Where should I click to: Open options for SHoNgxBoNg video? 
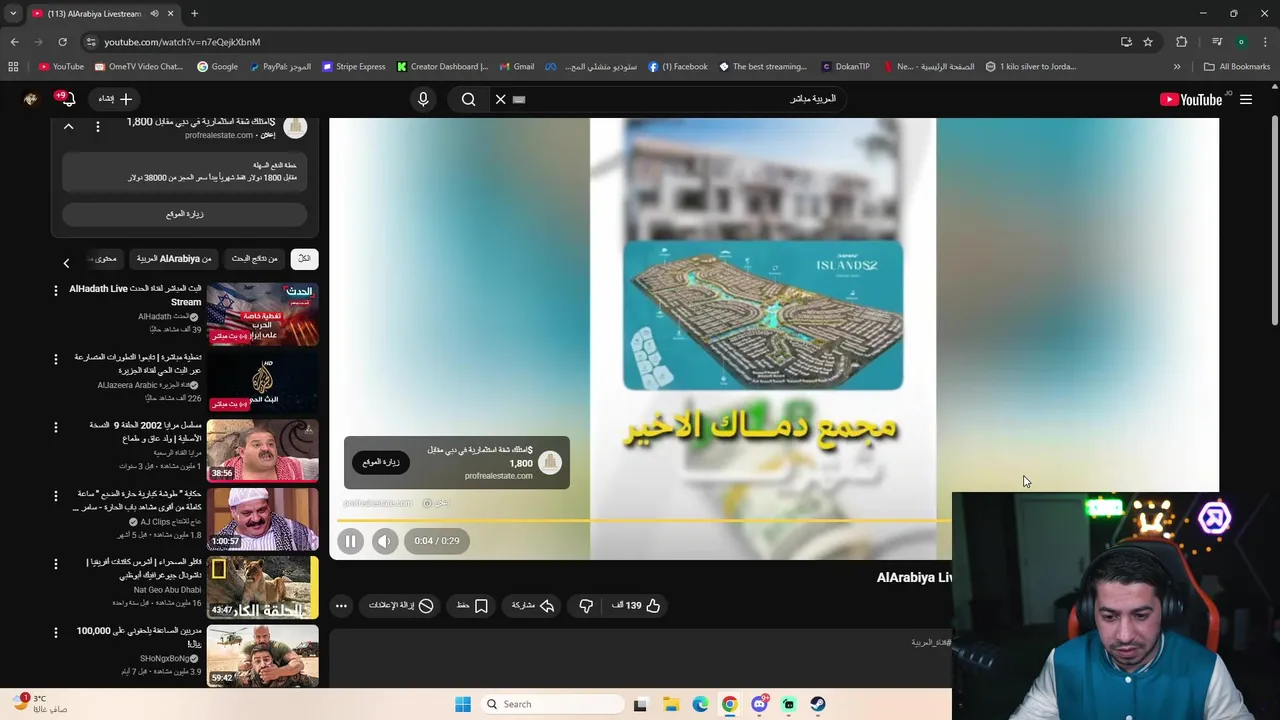[x=56, y=632]
